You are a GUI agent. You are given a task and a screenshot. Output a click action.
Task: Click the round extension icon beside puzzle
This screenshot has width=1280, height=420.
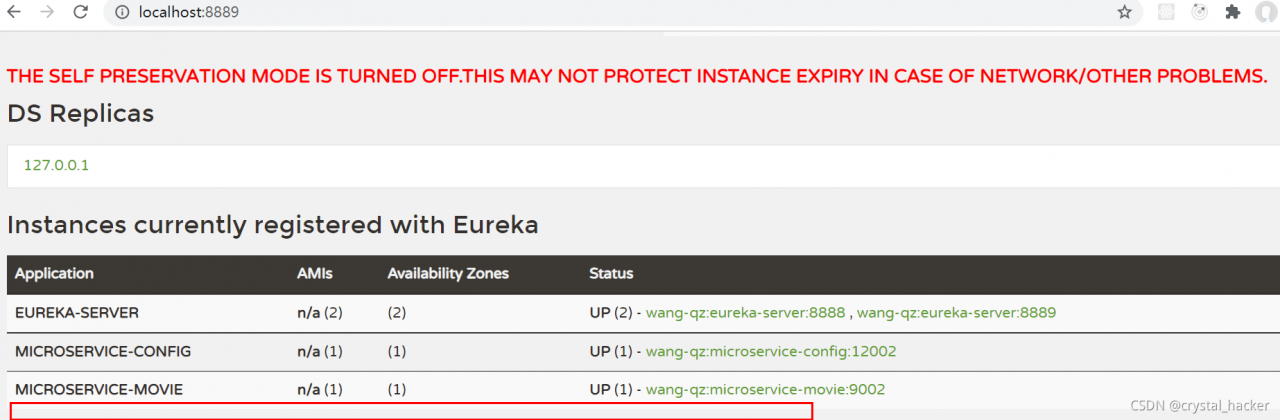click(1200, 13)
